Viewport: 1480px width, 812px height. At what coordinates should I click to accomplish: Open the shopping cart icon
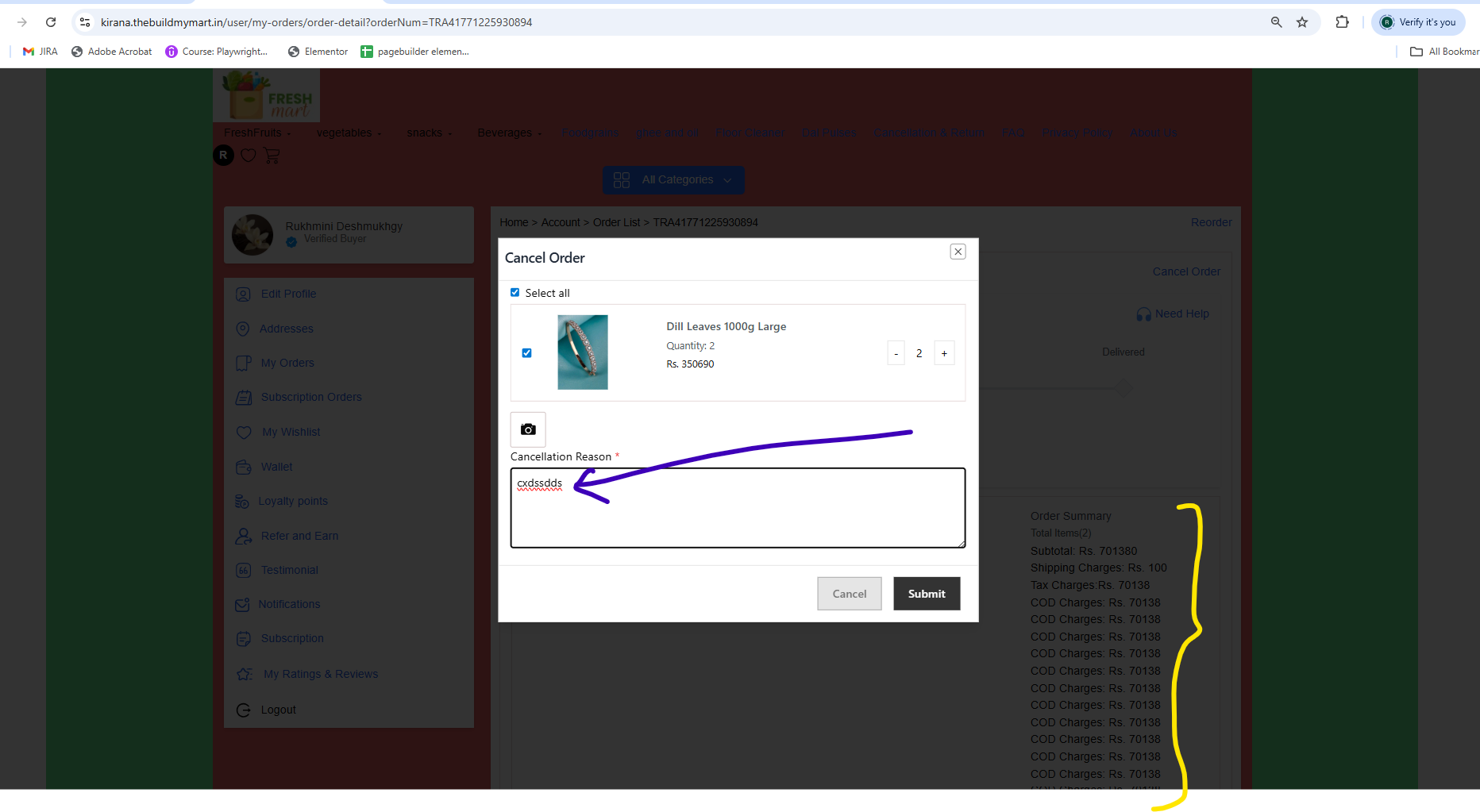[x=272, y=156]
